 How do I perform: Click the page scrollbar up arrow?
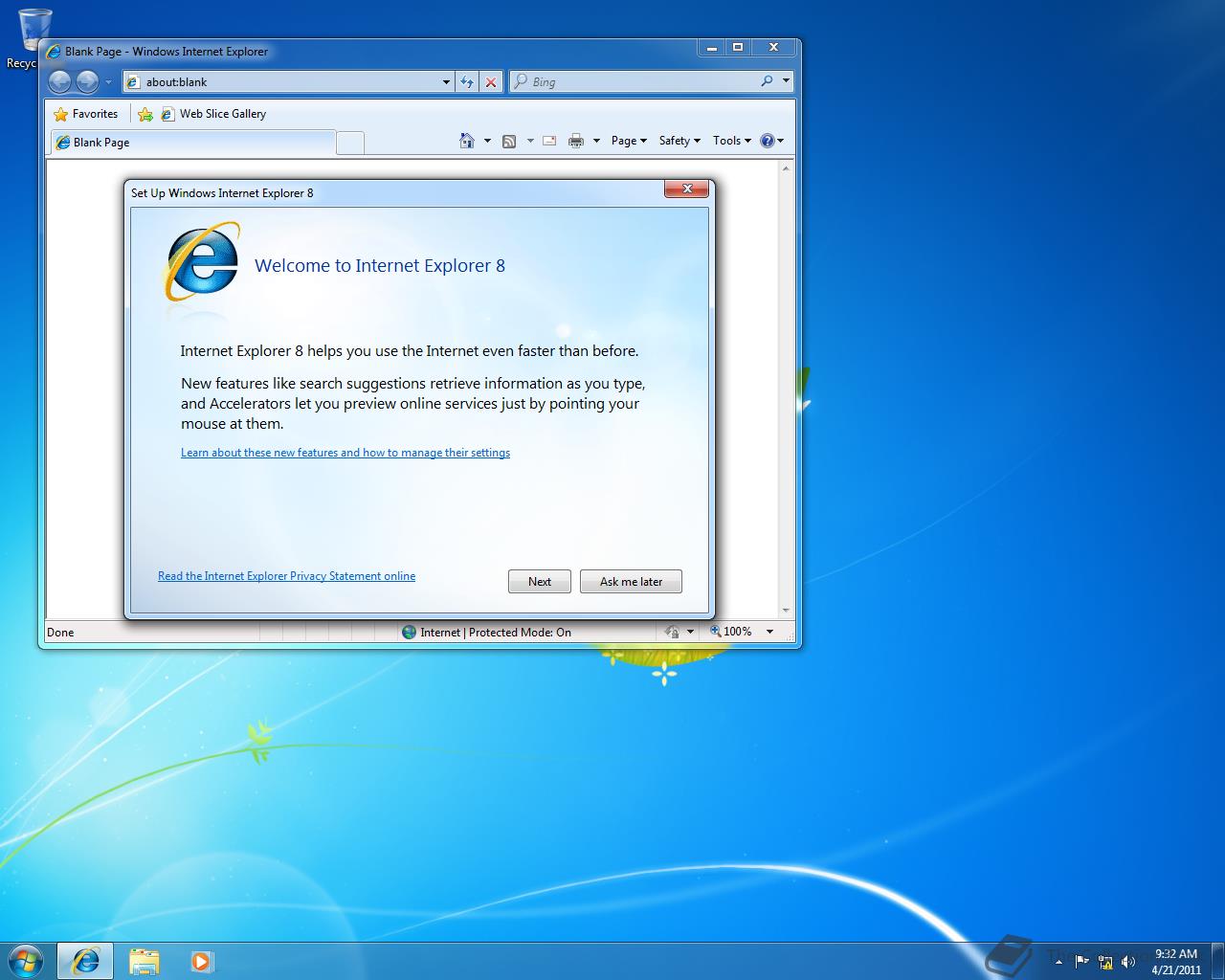(786, 168)
